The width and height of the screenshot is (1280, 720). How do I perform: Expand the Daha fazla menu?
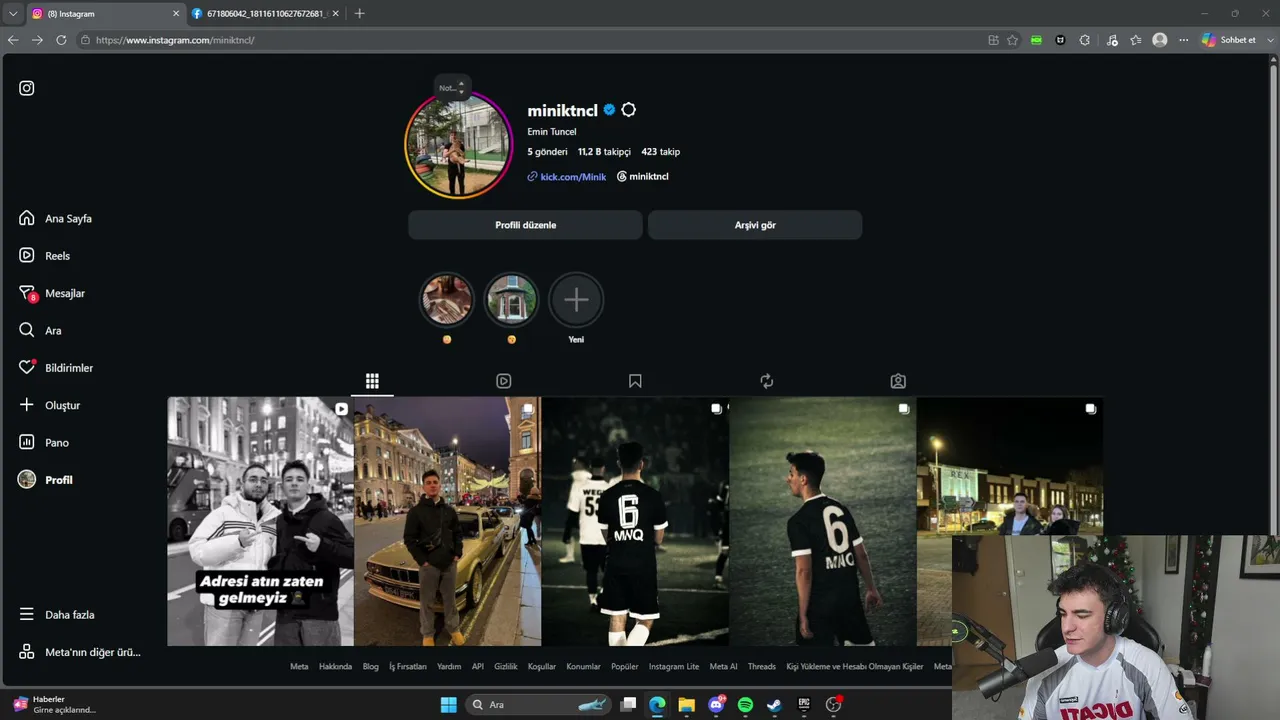[57, 615]
